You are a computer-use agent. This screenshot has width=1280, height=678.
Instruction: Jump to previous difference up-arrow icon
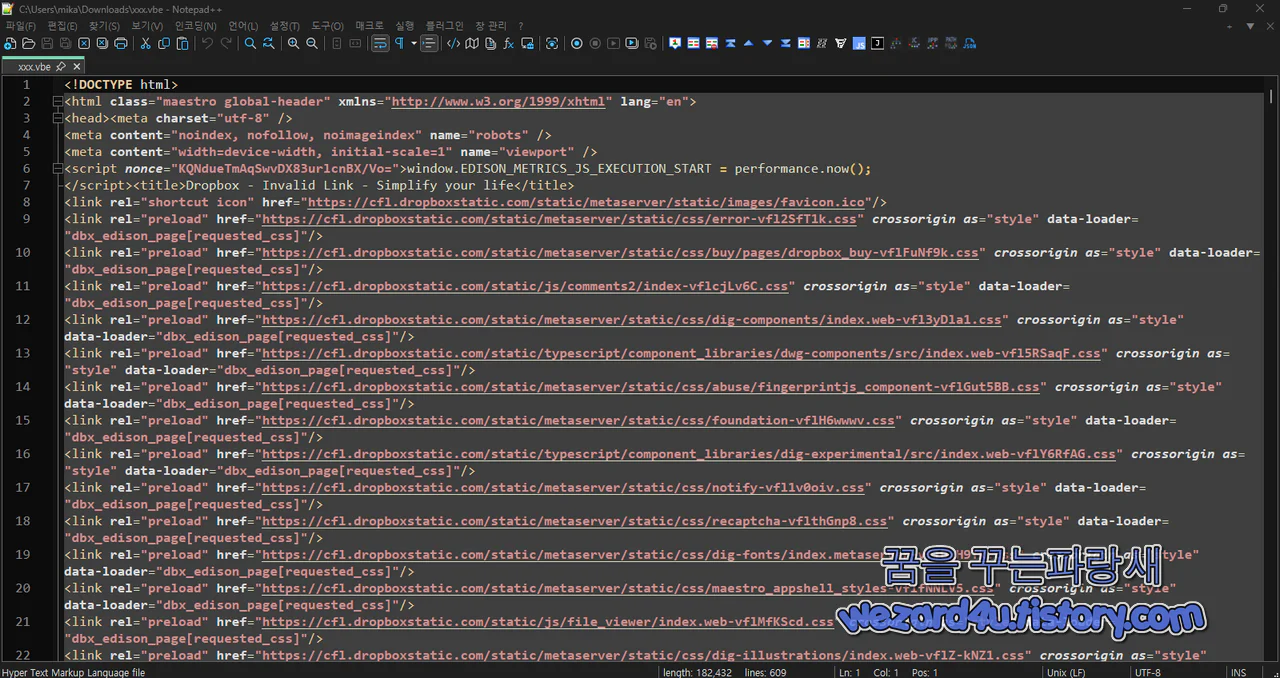(748, 44)
